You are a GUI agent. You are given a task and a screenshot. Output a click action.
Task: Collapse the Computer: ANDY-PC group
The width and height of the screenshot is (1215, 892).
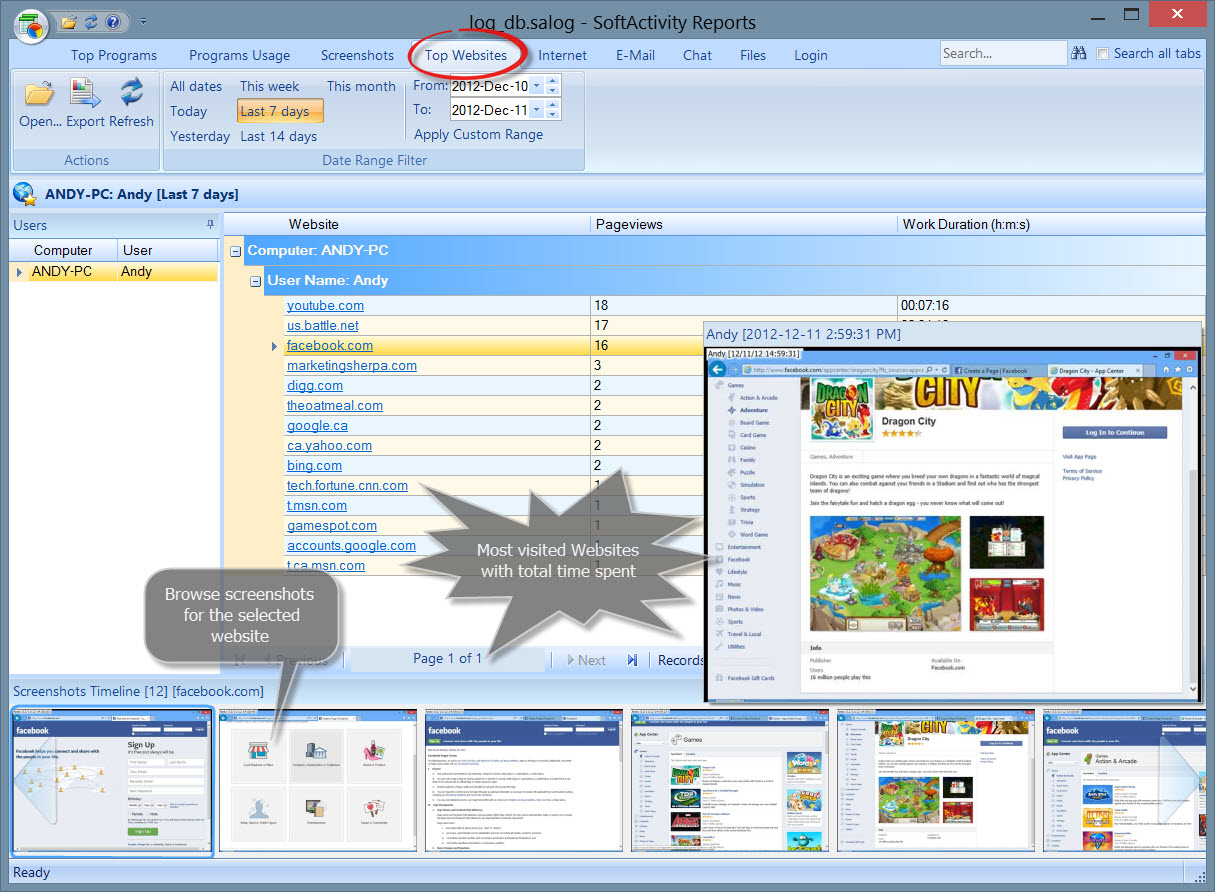pyautogui.click(x=234, y=250)
